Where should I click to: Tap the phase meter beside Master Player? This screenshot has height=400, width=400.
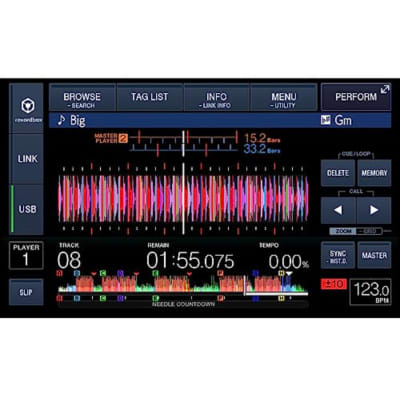(x=183, y=144)
